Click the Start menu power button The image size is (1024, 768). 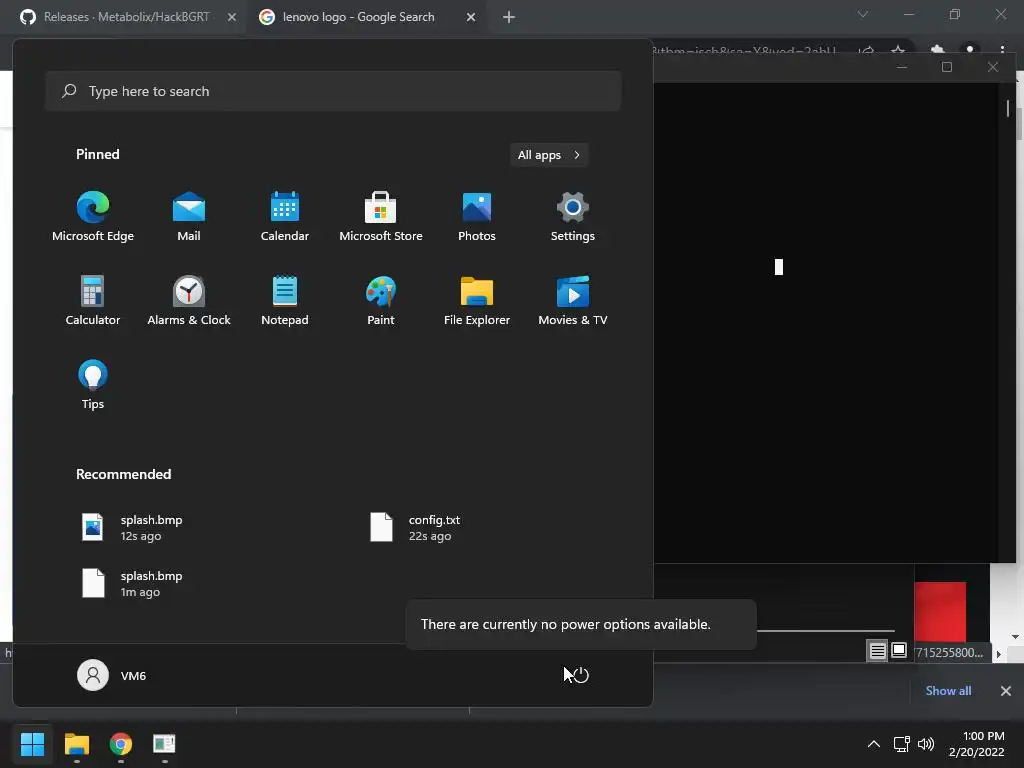coord(580,675)
